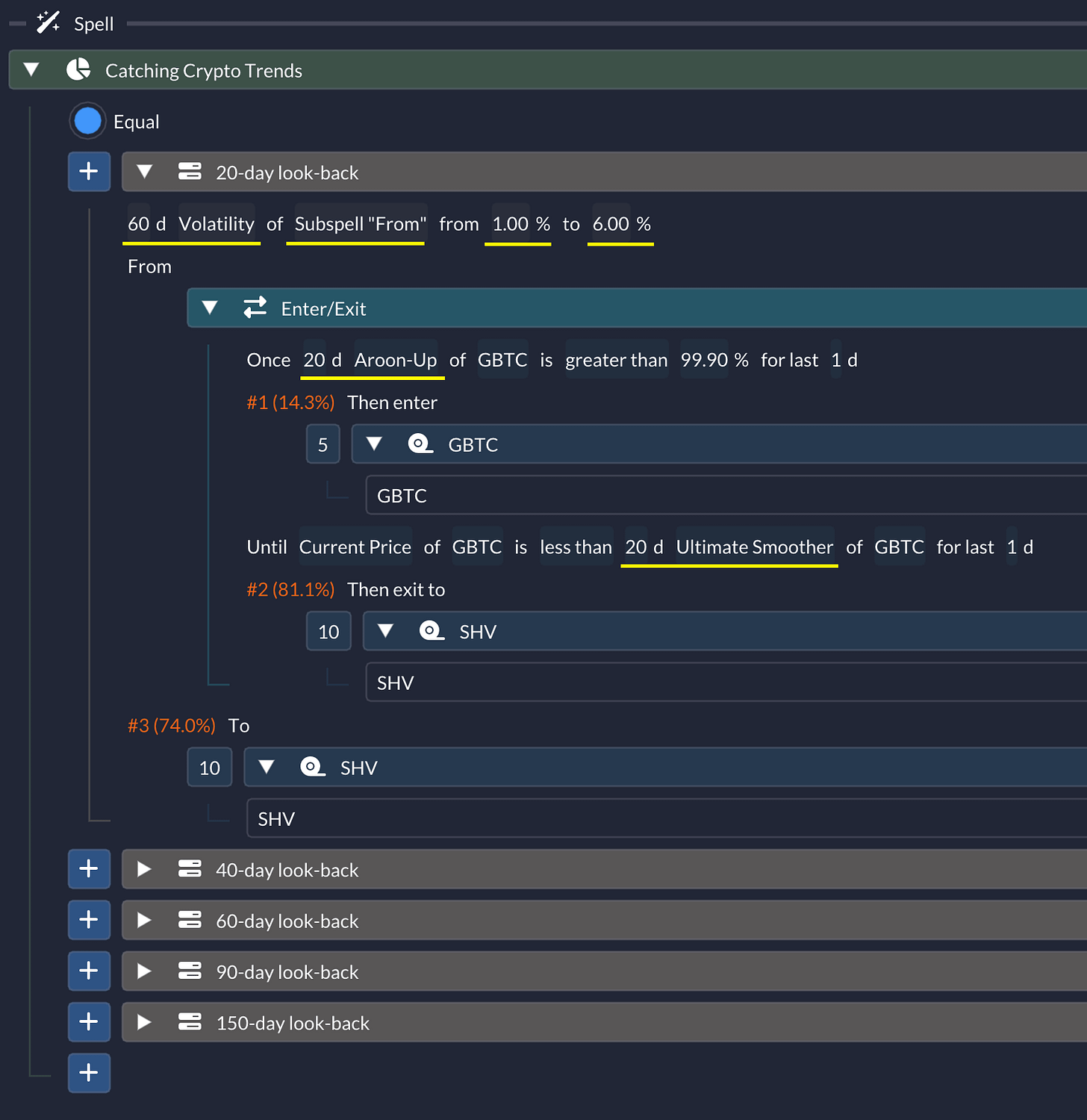The width and height of the screenshot is (1087, 1120).
Task: Click the plus button beside 40-day look-back
Action: click(89, 869)
